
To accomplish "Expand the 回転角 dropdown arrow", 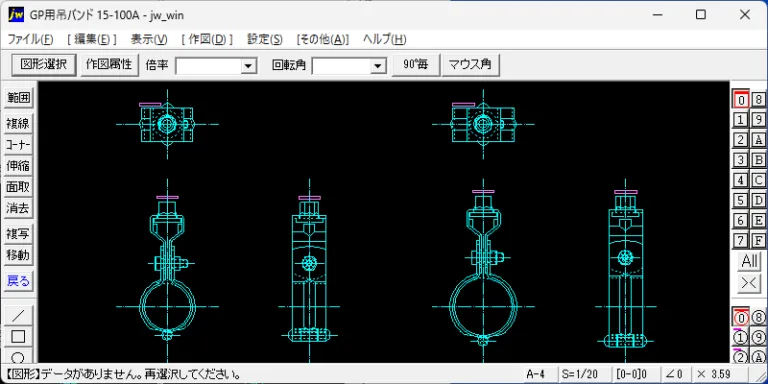I will 378,66.
